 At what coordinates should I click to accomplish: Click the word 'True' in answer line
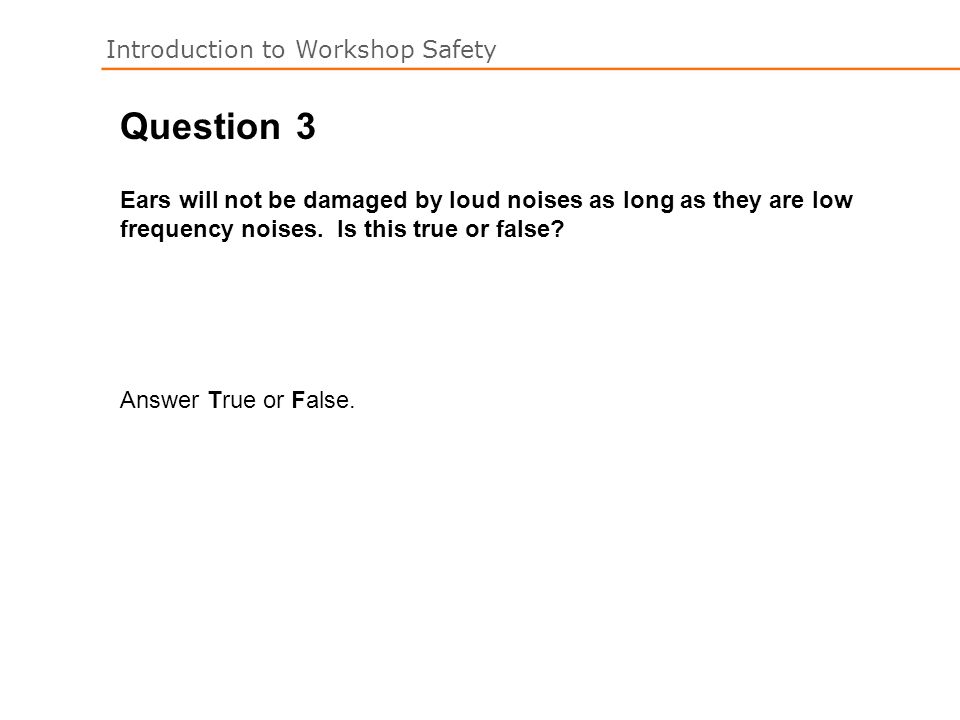click(232, 400)
